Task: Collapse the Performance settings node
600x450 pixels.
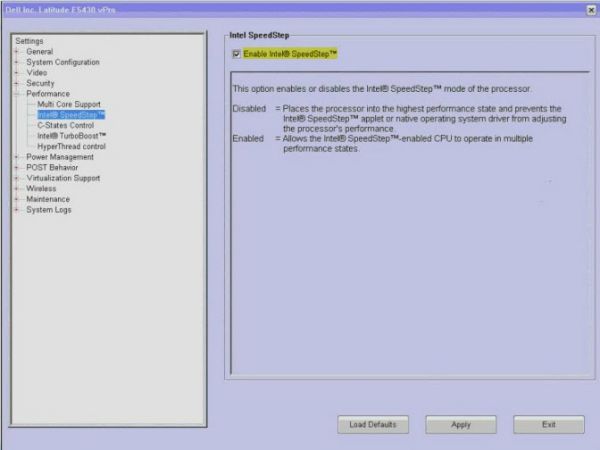Action: point(16,94)
